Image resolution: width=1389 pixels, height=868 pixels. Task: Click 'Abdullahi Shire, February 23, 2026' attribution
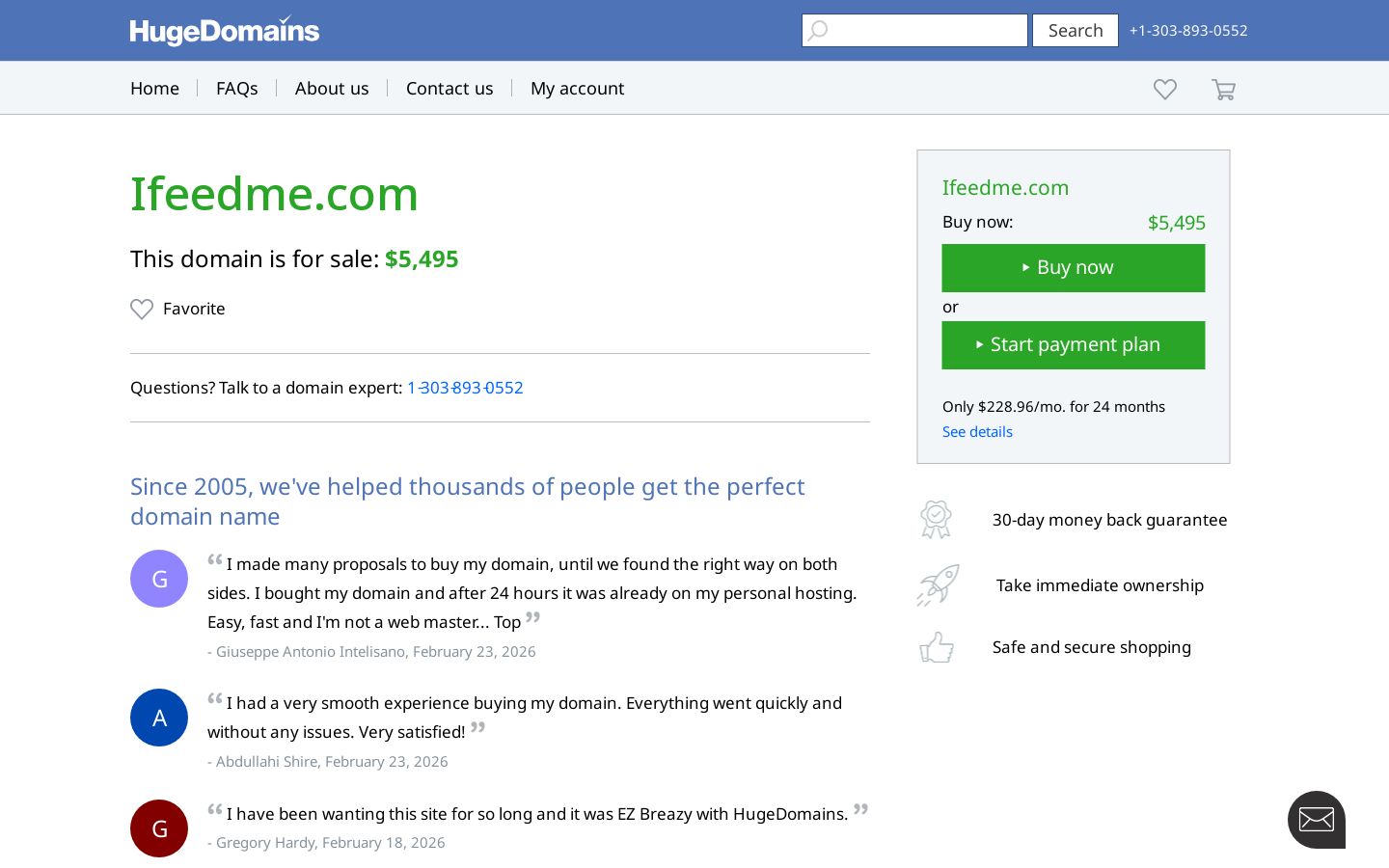click(x=328, y=762)
